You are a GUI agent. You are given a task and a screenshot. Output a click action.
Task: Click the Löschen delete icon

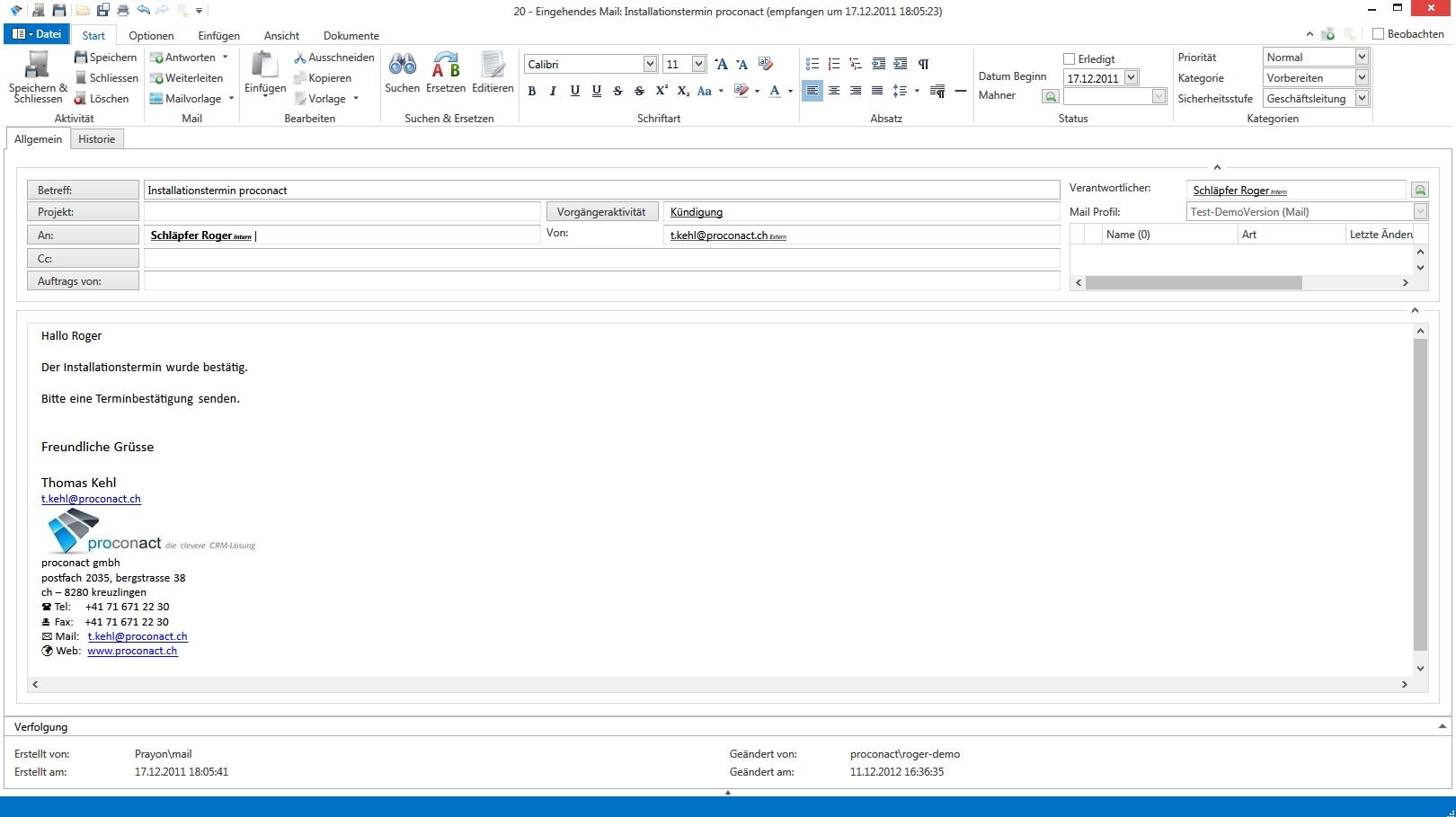[80, 99]
